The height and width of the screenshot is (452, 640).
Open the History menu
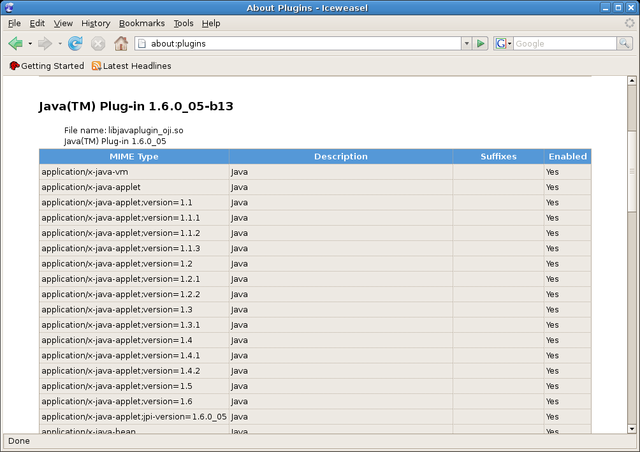[96, 23]
